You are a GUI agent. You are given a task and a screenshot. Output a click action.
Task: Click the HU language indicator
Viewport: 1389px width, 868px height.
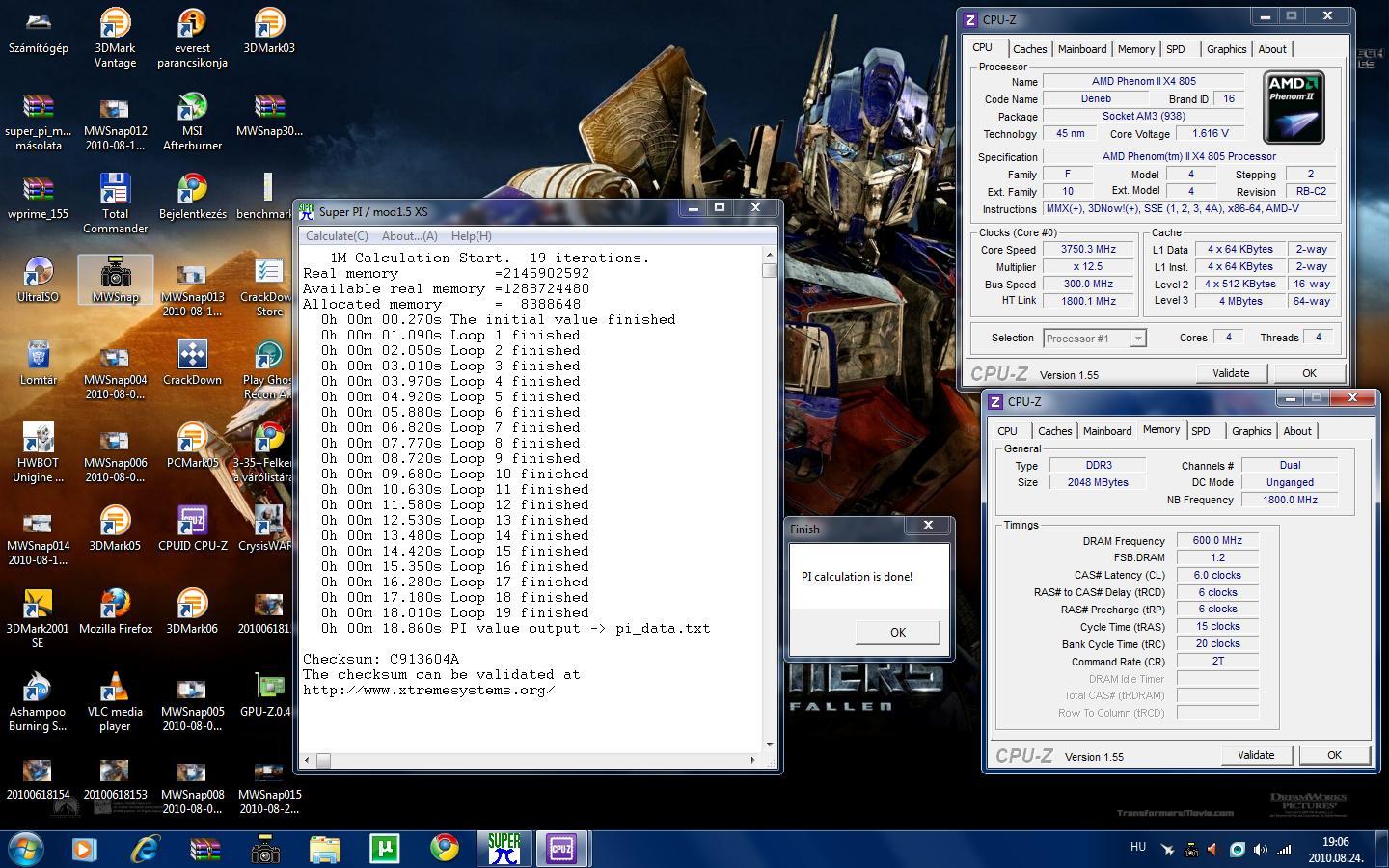click(1137, 847)
